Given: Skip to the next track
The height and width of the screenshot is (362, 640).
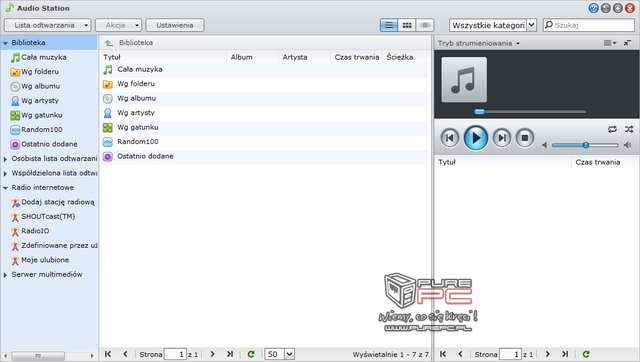Looking at the screenshot, I should [502, 138].
